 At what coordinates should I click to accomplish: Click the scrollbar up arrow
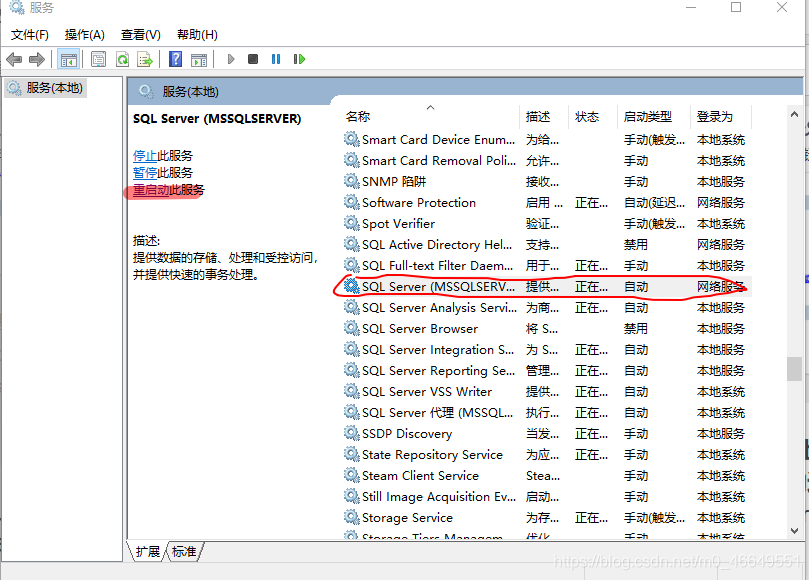click(794, 115)
